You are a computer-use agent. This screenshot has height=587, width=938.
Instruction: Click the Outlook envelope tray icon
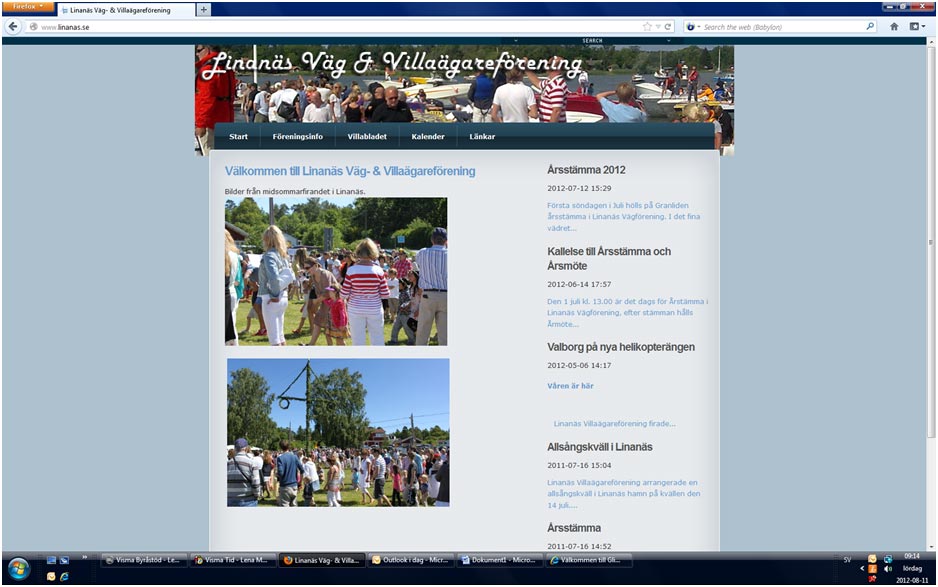(872, 559)
